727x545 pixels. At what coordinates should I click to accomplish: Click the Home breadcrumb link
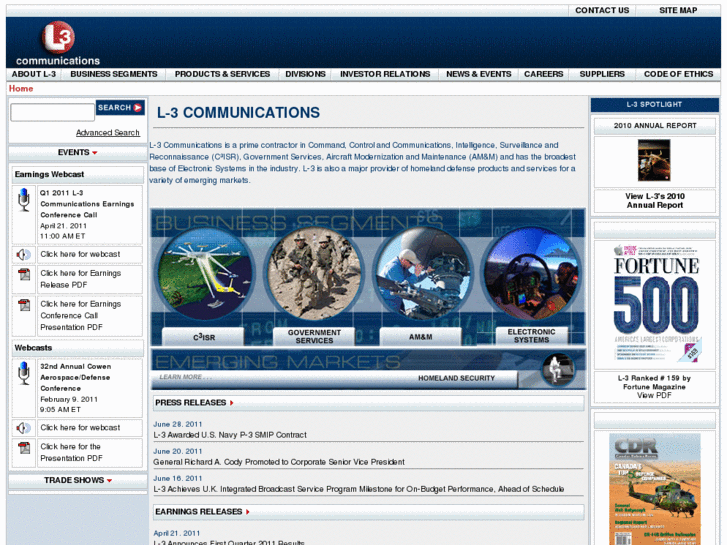pos(21,89)
